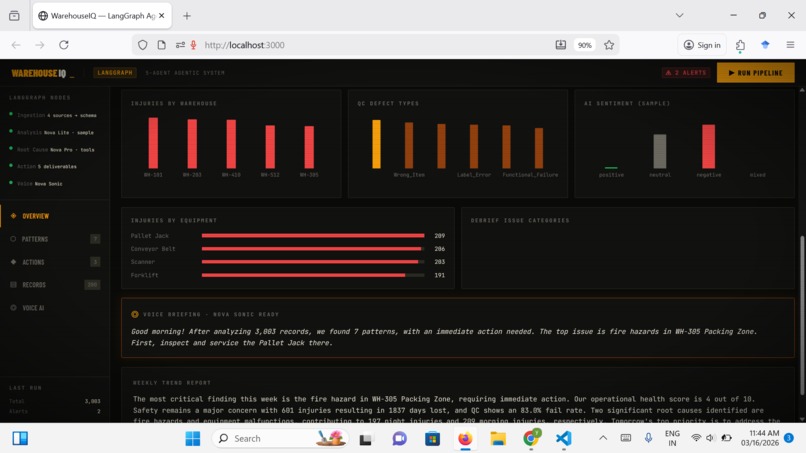This screenshot has width=806, height=453.
Task: Click the Run Pipeline button
Action: click(x=755, y=73)
